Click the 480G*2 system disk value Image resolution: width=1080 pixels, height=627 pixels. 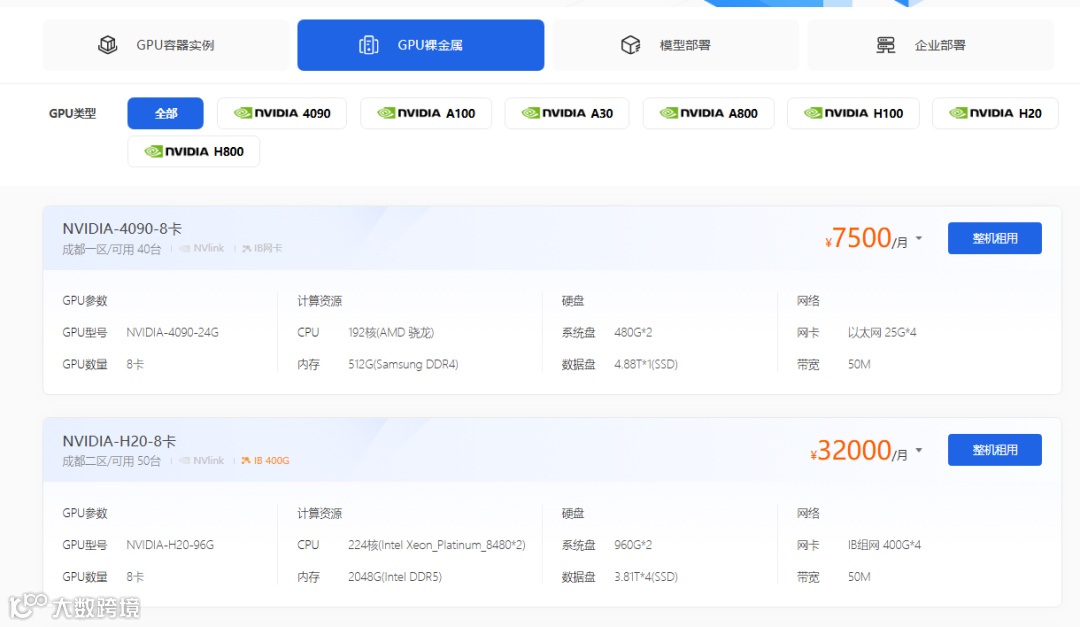tap(633, 333)
